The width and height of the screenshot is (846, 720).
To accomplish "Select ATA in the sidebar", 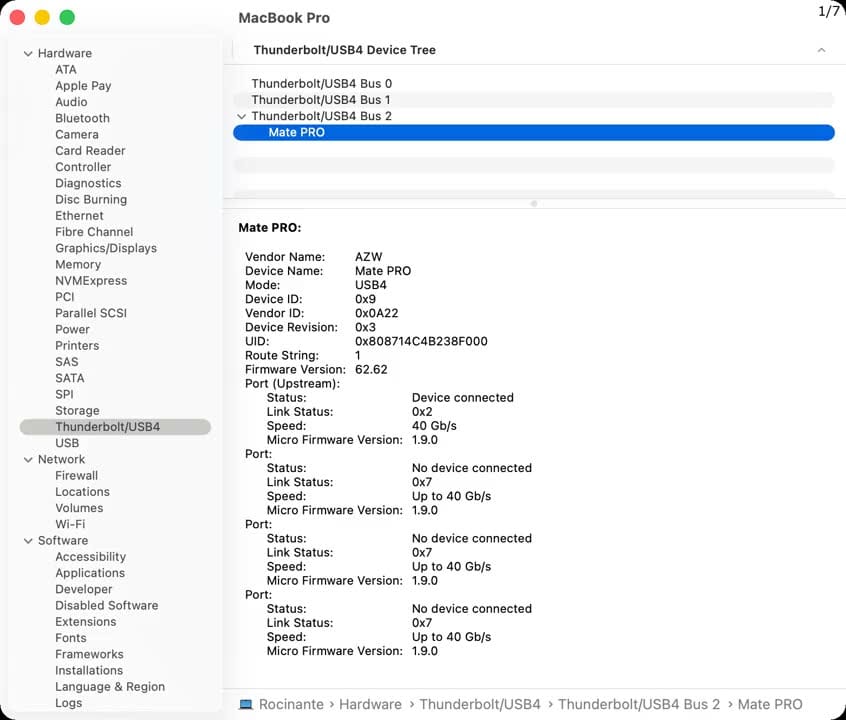I will 66,70.
